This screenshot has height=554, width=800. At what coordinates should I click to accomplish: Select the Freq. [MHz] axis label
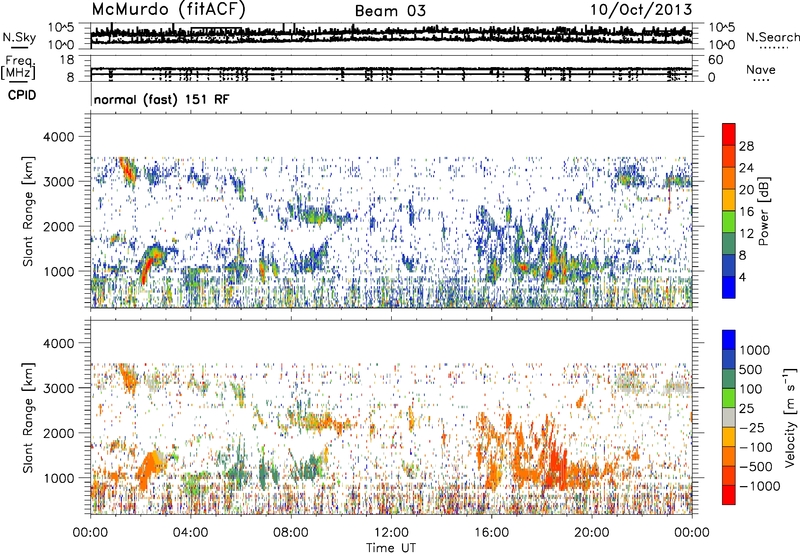(x=19, y=68)
